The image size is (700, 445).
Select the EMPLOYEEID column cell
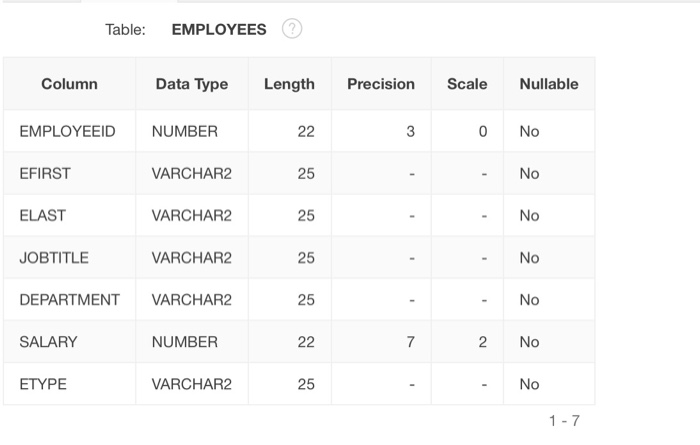[67, 131]
